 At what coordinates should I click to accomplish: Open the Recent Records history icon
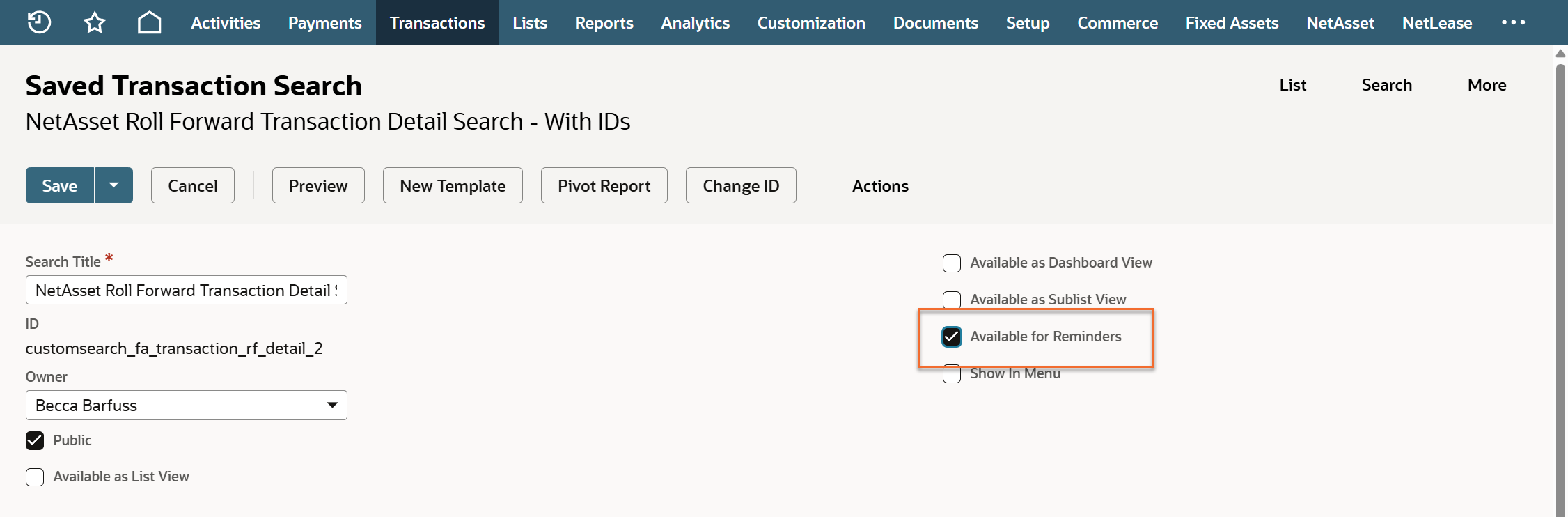tap(39, 22)
